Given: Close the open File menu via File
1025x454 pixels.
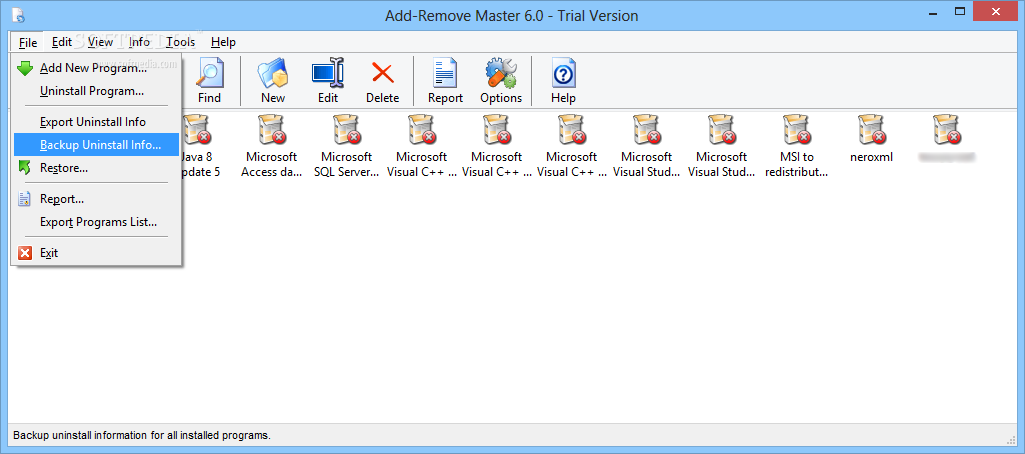Looking at the screenshot, I should 28,42.
